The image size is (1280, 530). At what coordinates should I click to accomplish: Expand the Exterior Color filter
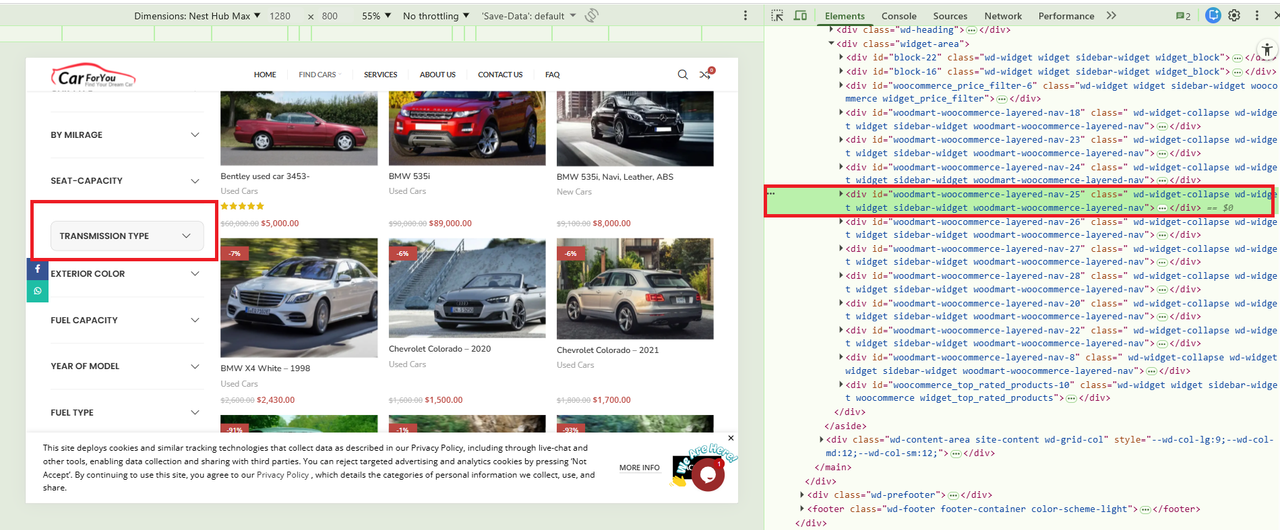click(127, 273)
